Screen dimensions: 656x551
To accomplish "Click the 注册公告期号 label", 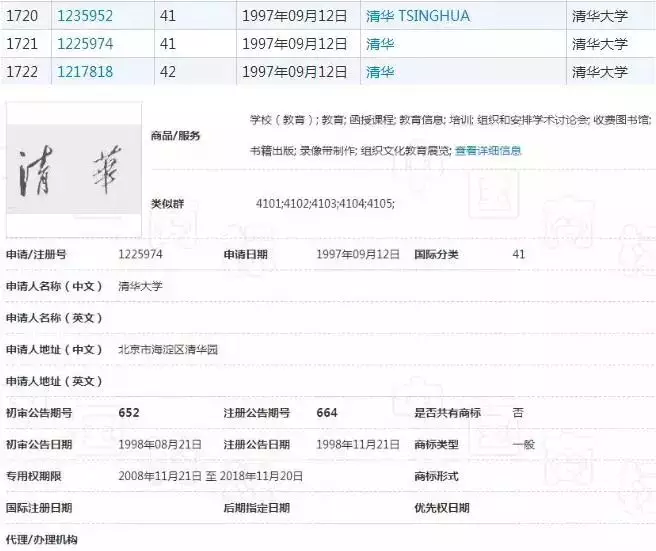I will click(x=257, y=413).
